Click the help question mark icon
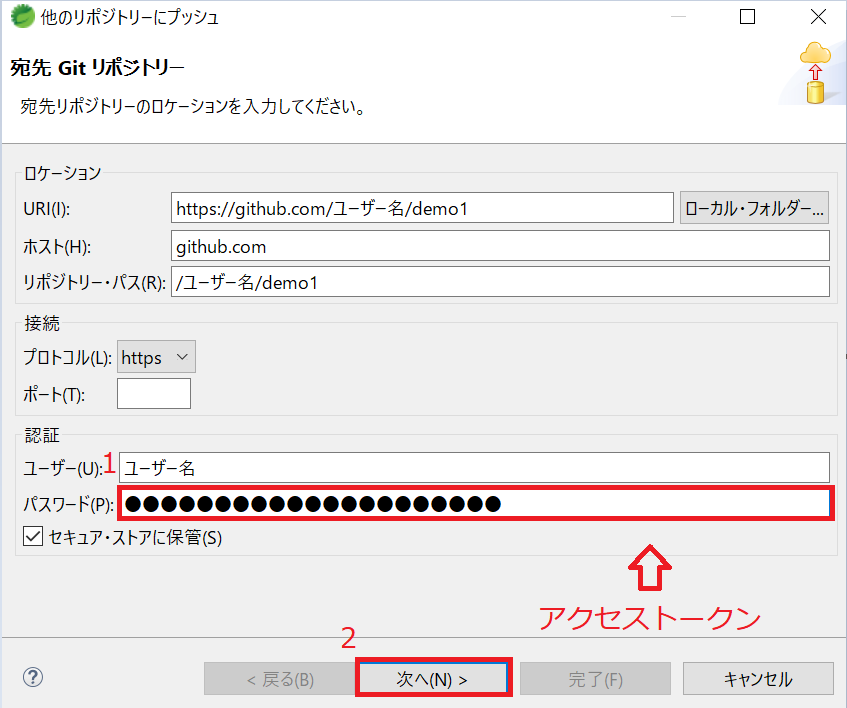 [32, 677]
